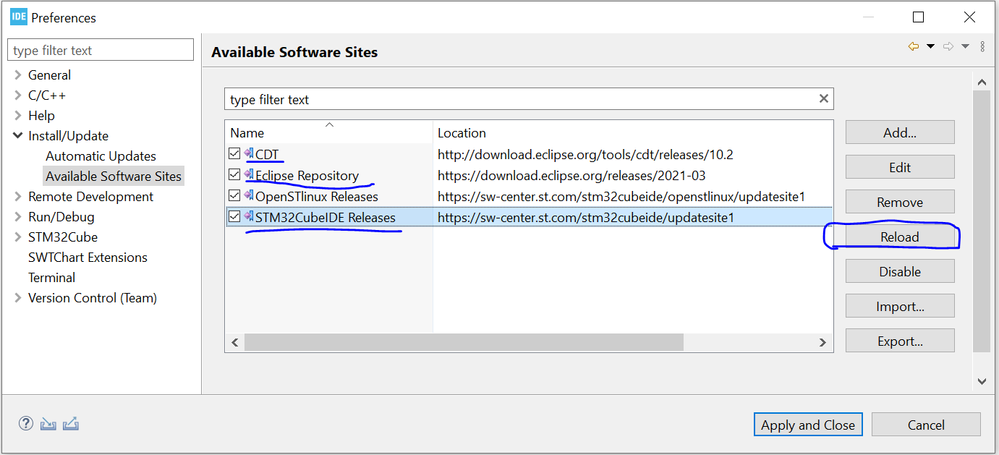Sort sites by Location column header
Viewport: 999px width, 455px height.
click(633, 133)
